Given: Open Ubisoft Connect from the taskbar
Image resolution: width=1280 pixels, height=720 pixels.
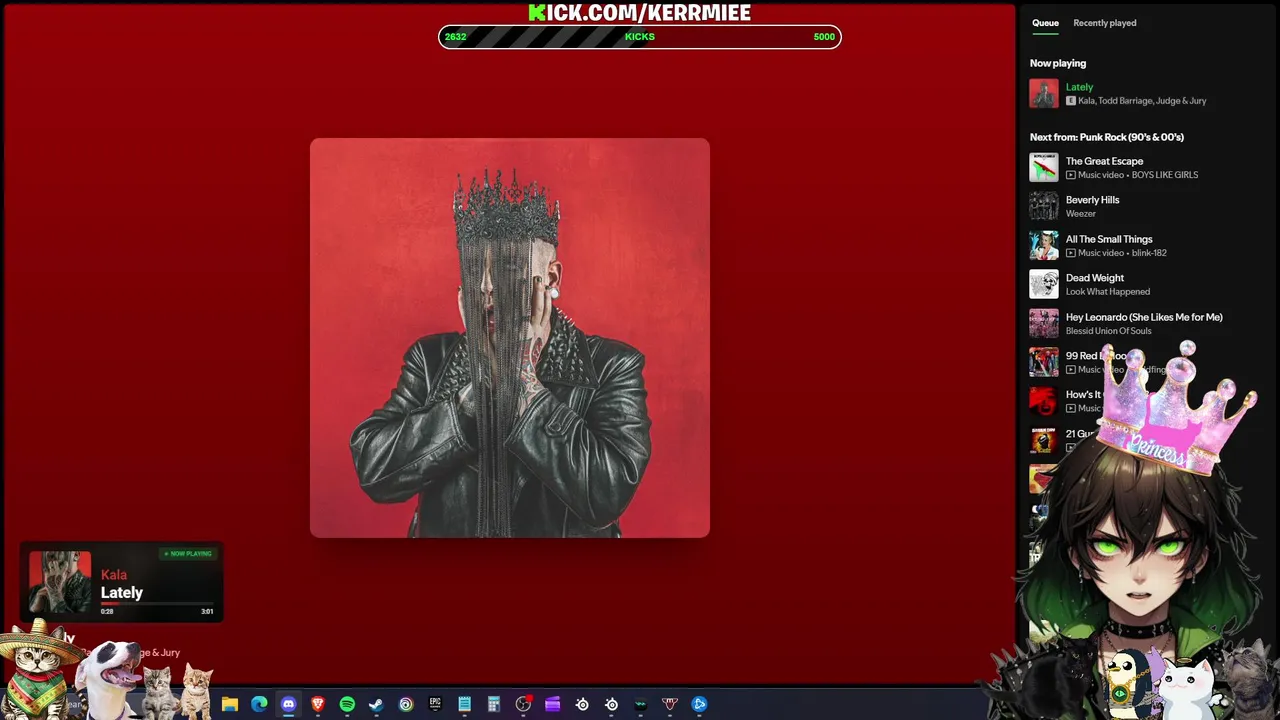Looking at the screenshot, I should 406,704.
